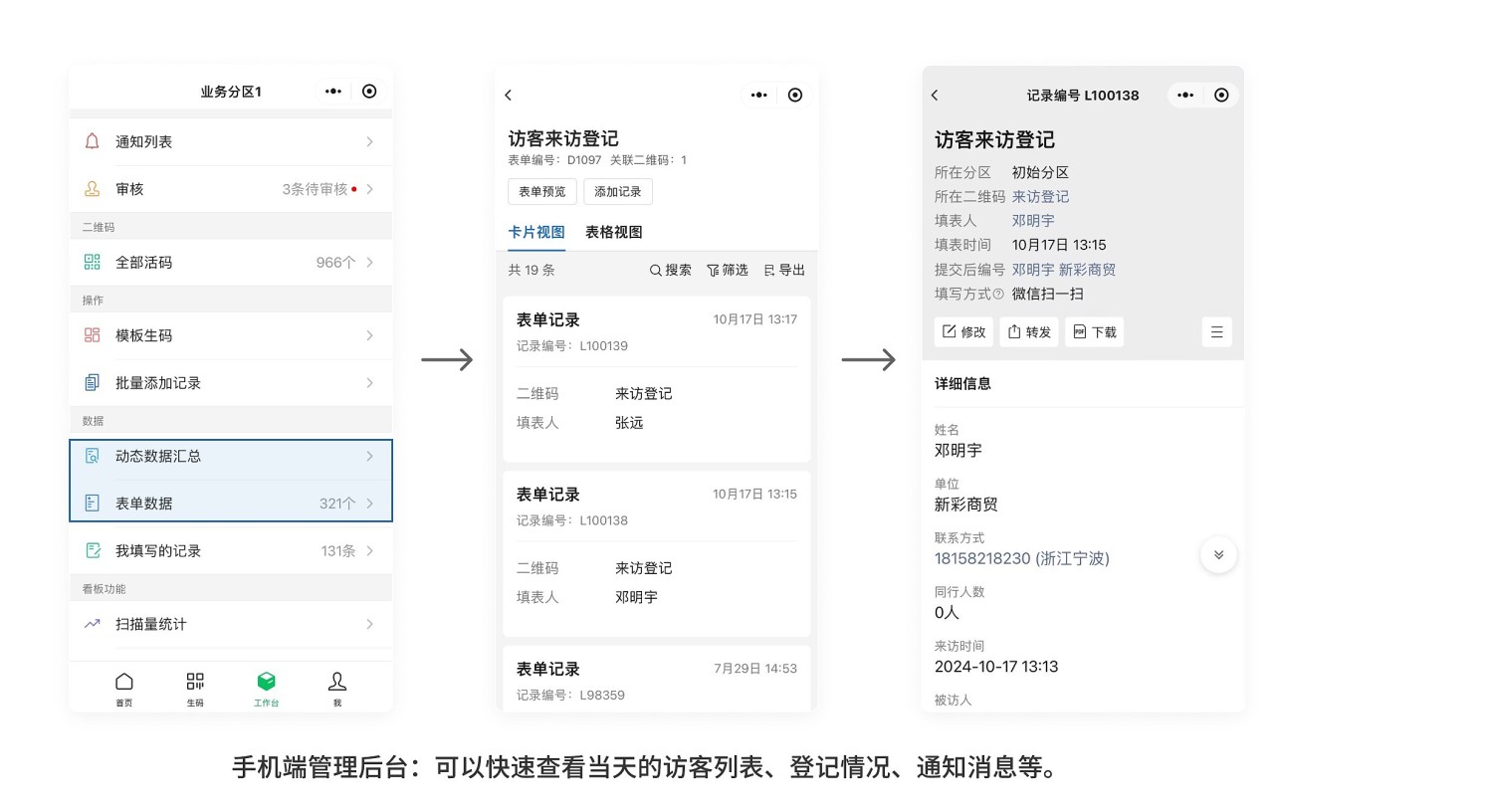Expand the 通知列表 row chevron

tap(369, 141)
